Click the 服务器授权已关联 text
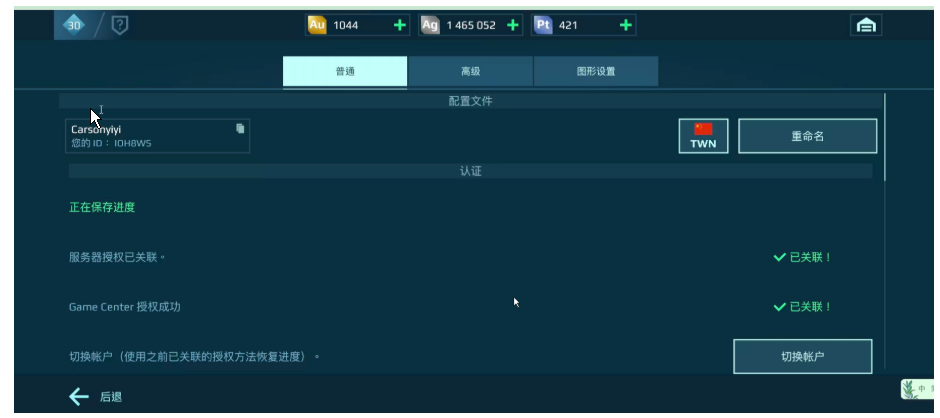Viewport: 940px width, 418px height. pyautogui.click(x=117, y=257)
